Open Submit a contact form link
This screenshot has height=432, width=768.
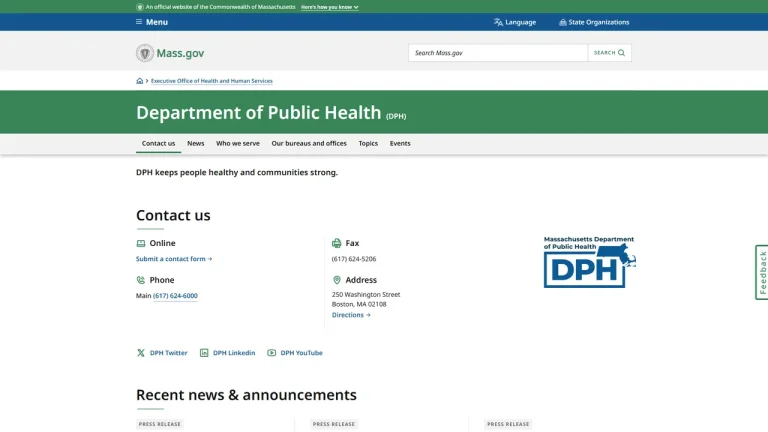174,259
